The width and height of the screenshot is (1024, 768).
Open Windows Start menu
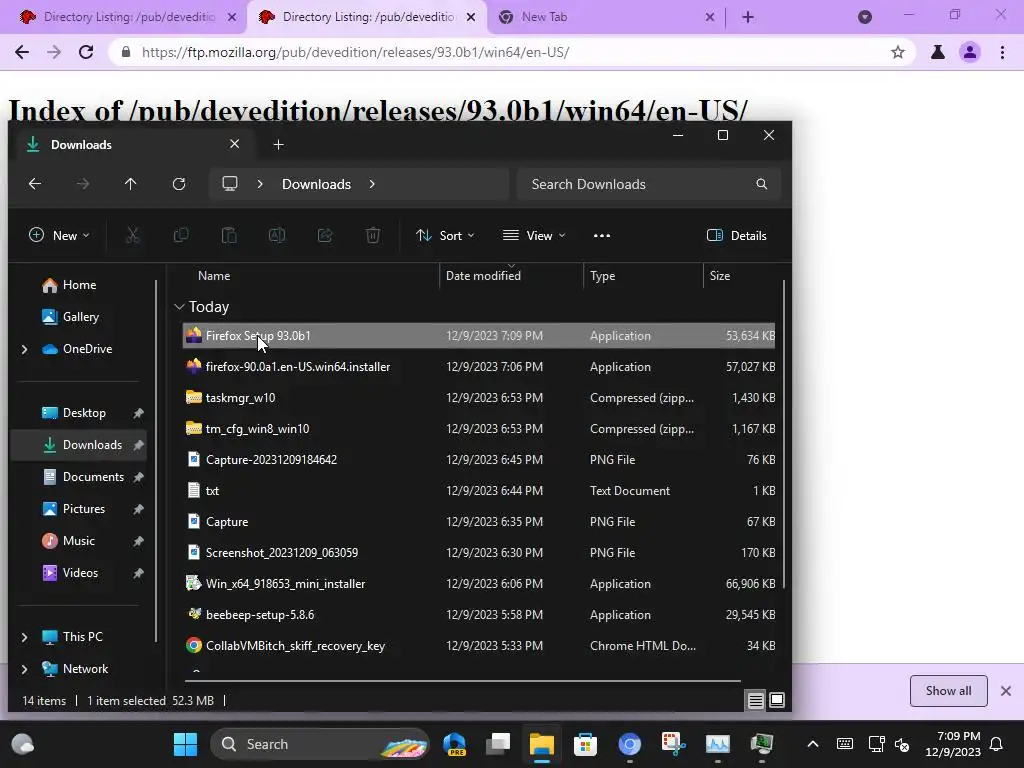185,744
